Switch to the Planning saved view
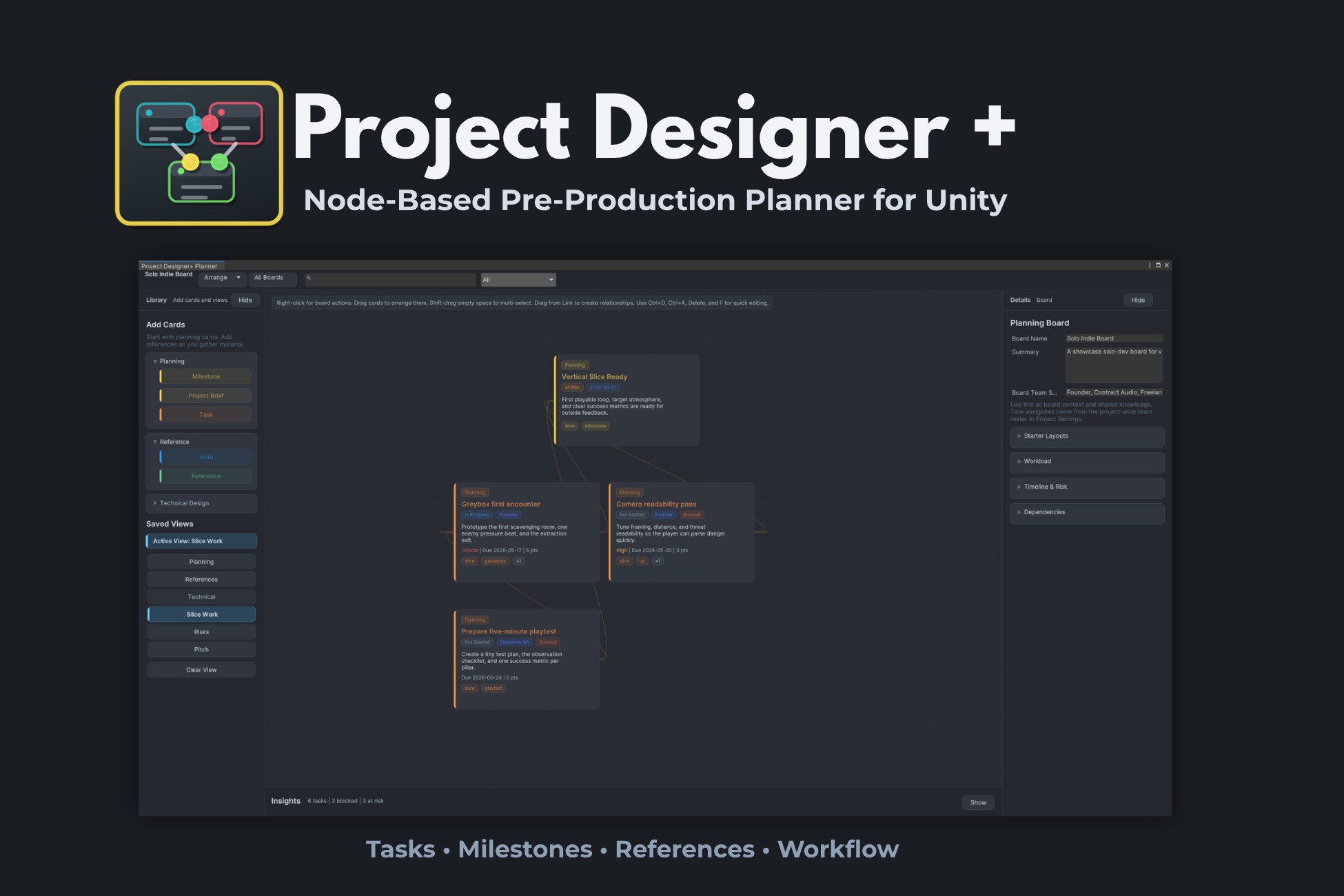Screen dimensions: 1344x896 click(x=201, y=562)
